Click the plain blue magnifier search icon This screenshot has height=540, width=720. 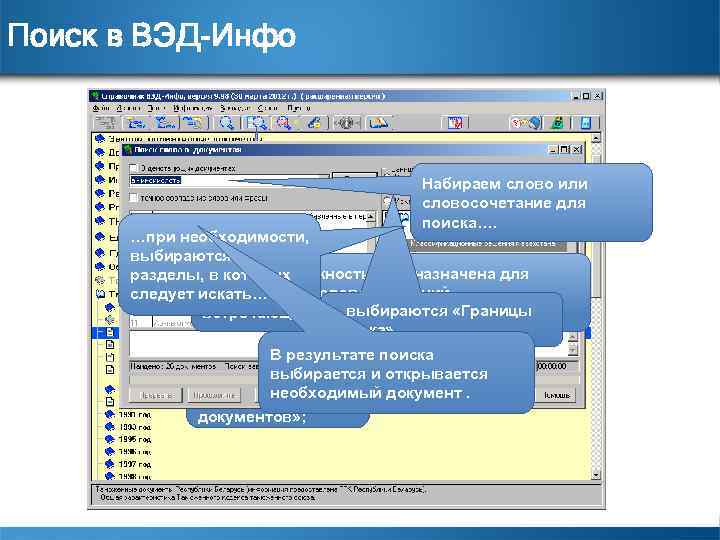click(226, 123)
